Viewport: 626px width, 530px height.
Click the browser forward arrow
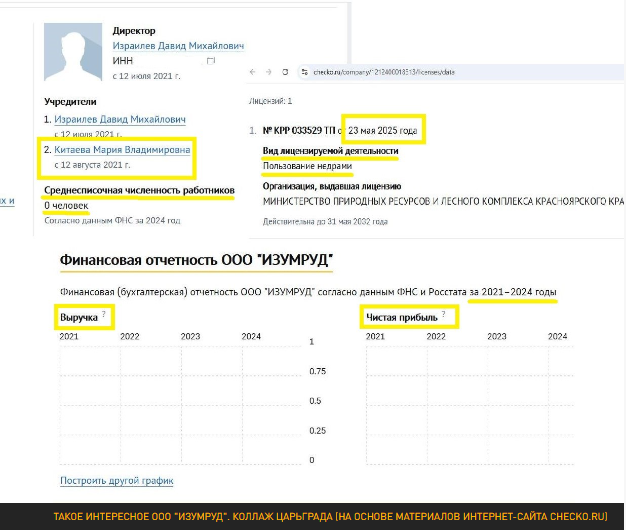click(x=269, y=72)
